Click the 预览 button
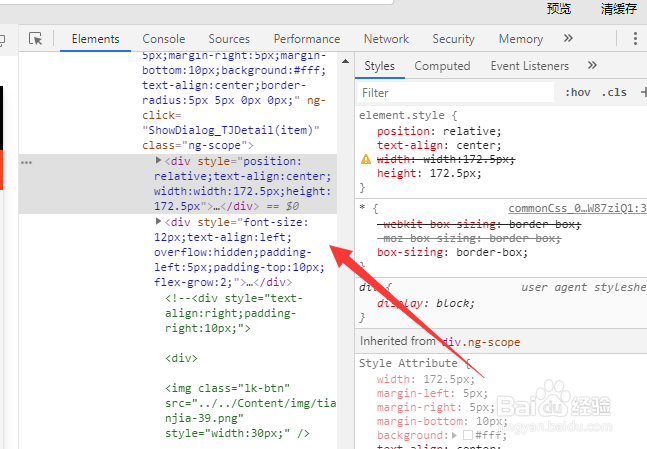 click(559, 9)
